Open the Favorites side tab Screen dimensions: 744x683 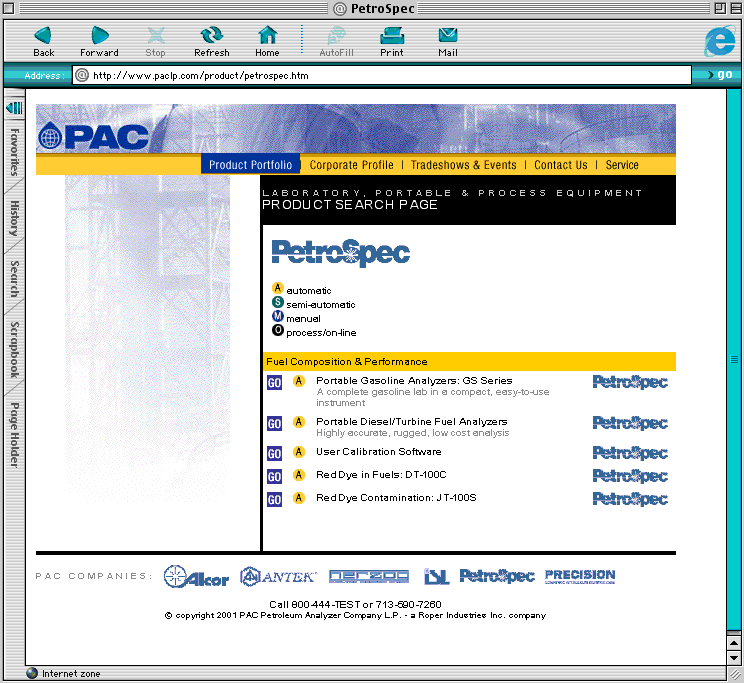(15, 152)
